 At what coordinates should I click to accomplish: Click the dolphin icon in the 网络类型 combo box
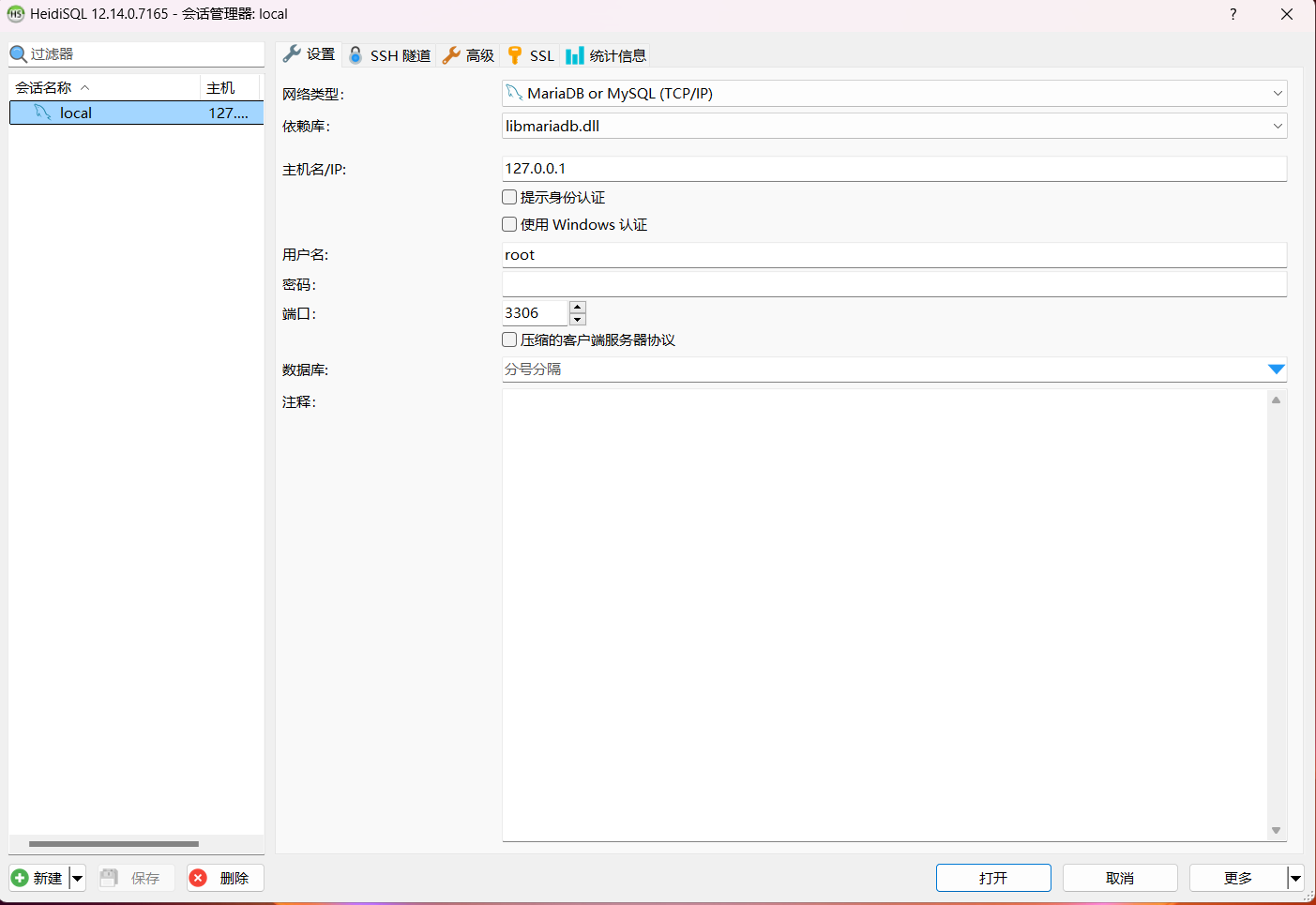click(x=514, y=93)
